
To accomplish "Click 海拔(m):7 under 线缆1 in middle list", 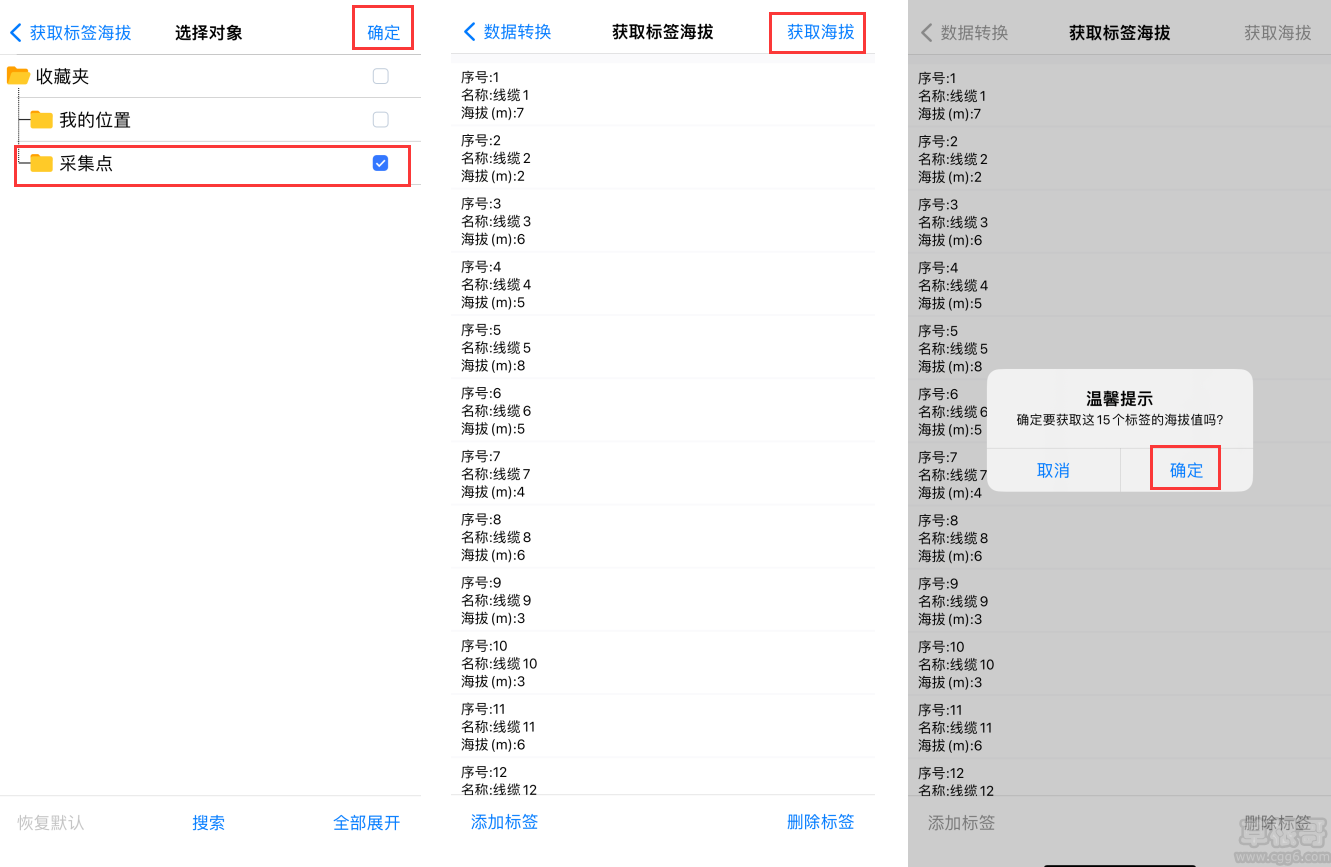I will pyautogui.click(x=492, y=113).
